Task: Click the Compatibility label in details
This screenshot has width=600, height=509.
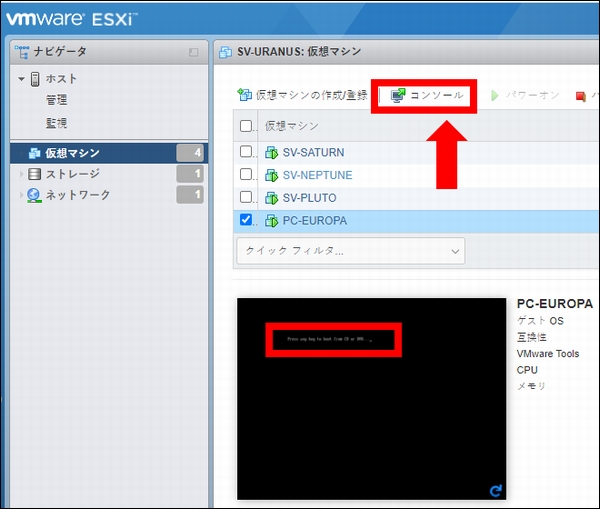Action: click(531, 337)
